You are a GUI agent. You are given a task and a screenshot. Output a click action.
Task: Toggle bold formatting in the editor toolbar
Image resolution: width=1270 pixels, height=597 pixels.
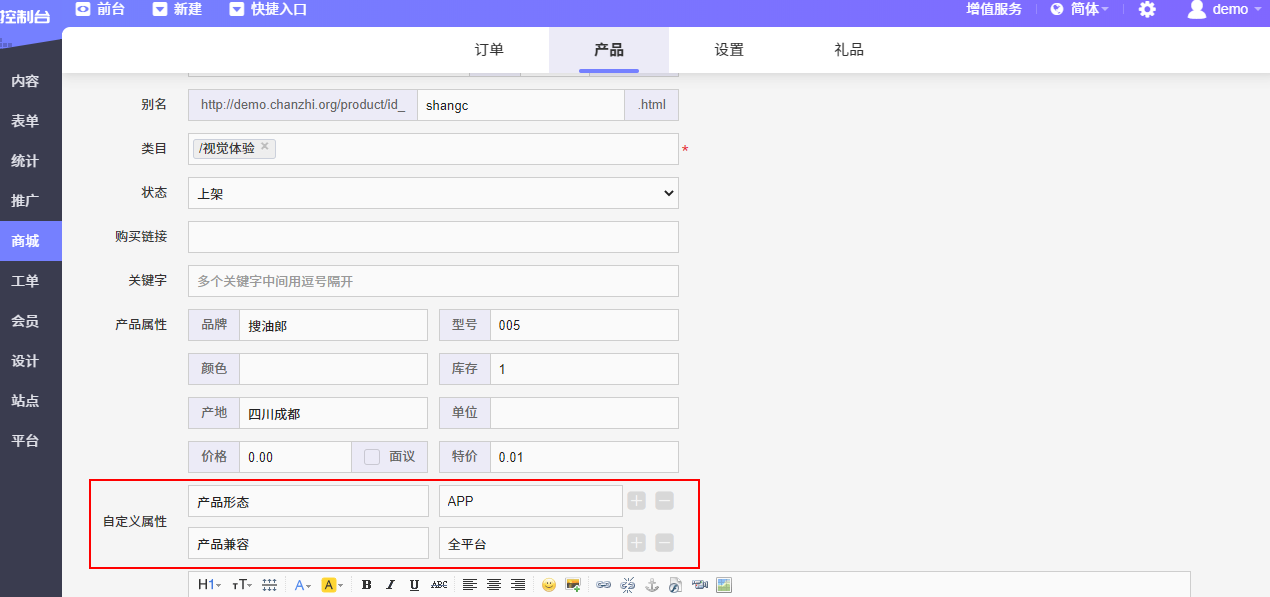click(x=367, y=585)
